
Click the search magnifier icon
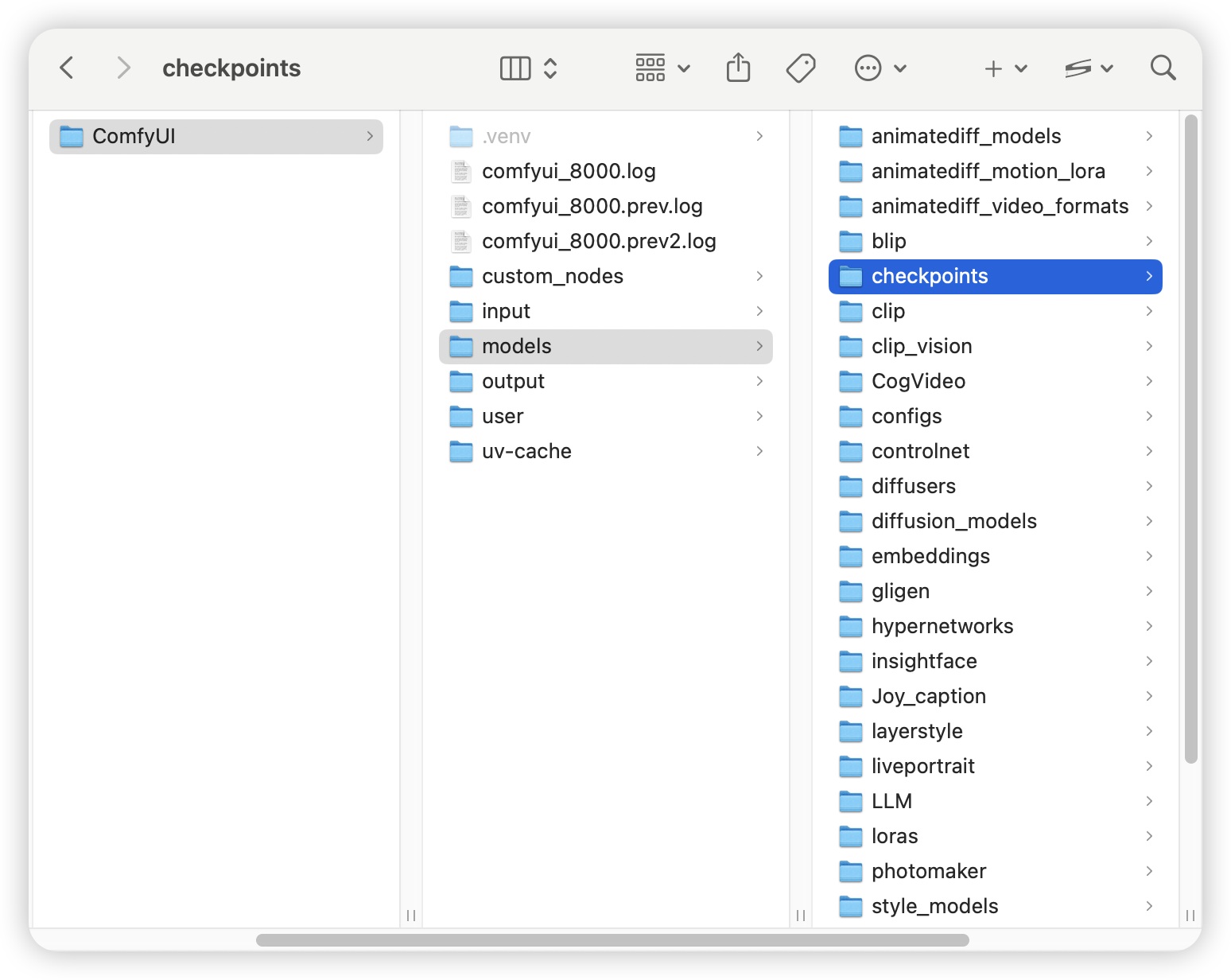pyautogui.click(x=1163, y=68)
